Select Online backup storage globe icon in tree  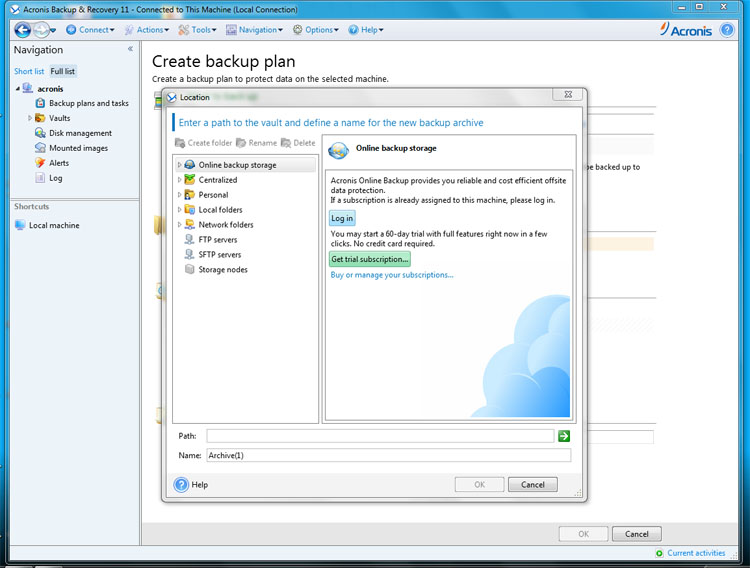click(189, 165)
